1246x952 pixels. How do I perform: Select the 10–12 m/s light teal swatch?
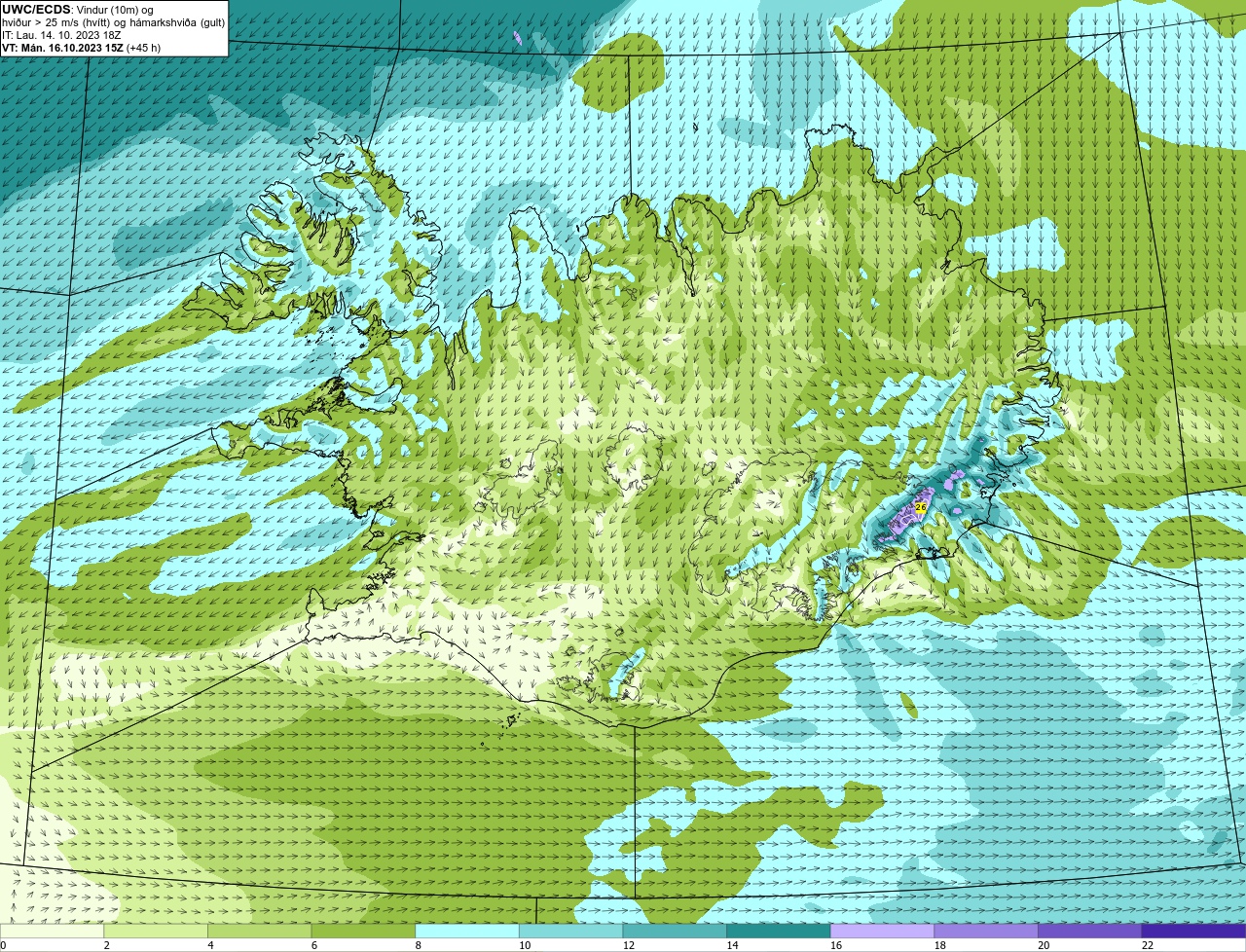[x=570, y=932]
